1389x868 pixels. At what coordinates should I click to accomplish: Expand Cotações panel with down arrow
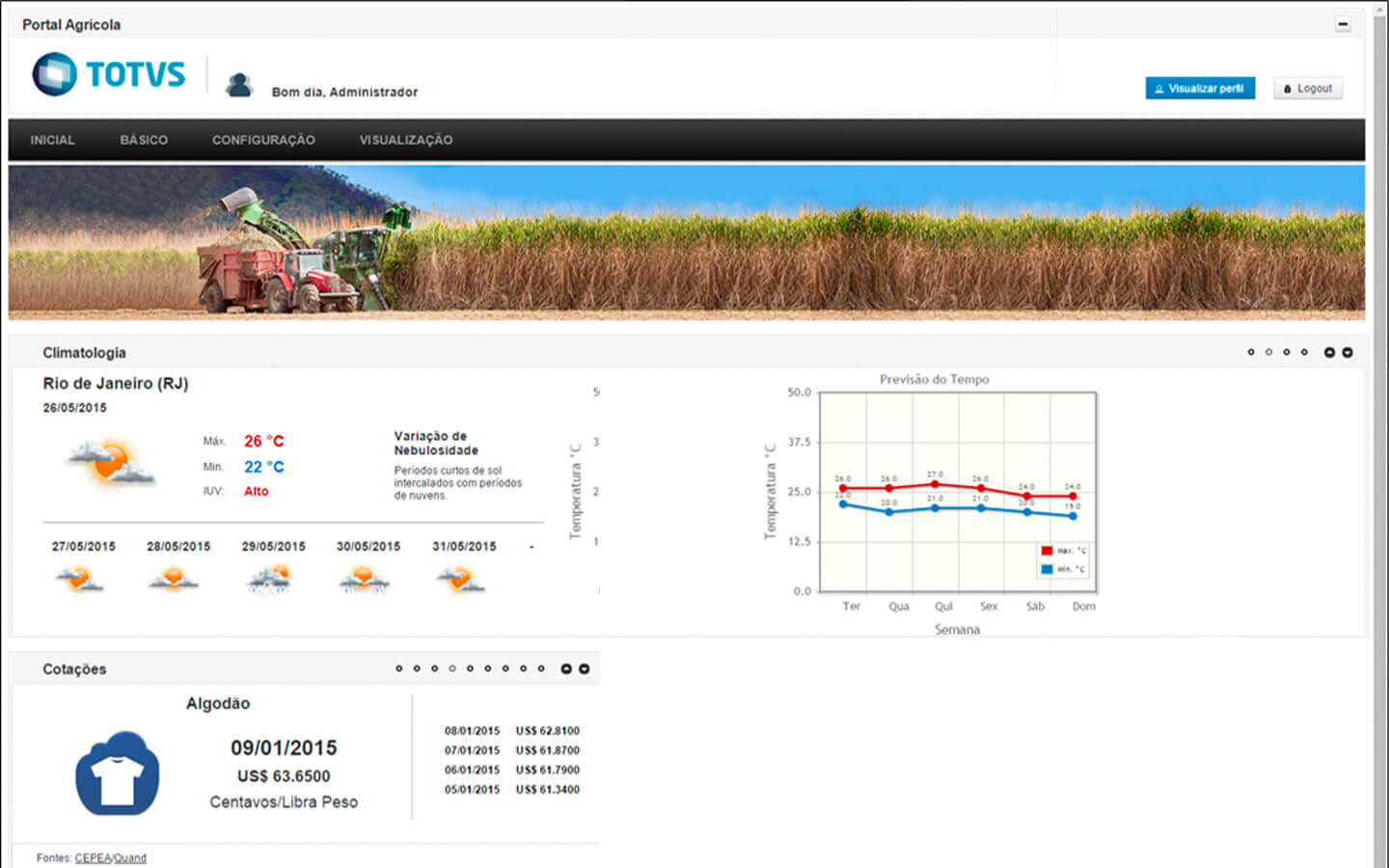(584, 668)
